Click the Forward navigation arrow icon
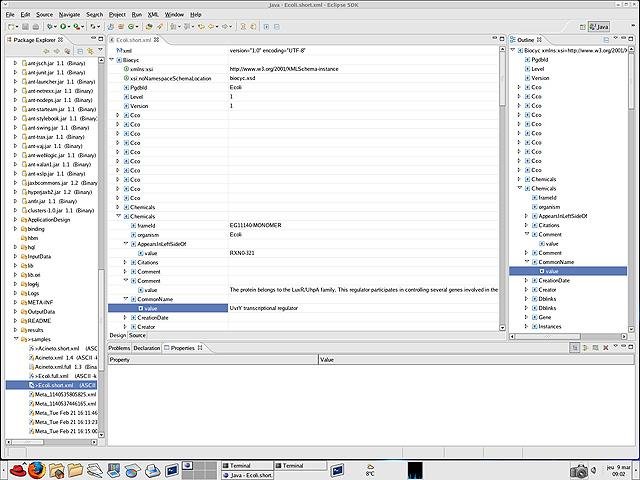 pyautogui.click(x=225, y=27)
